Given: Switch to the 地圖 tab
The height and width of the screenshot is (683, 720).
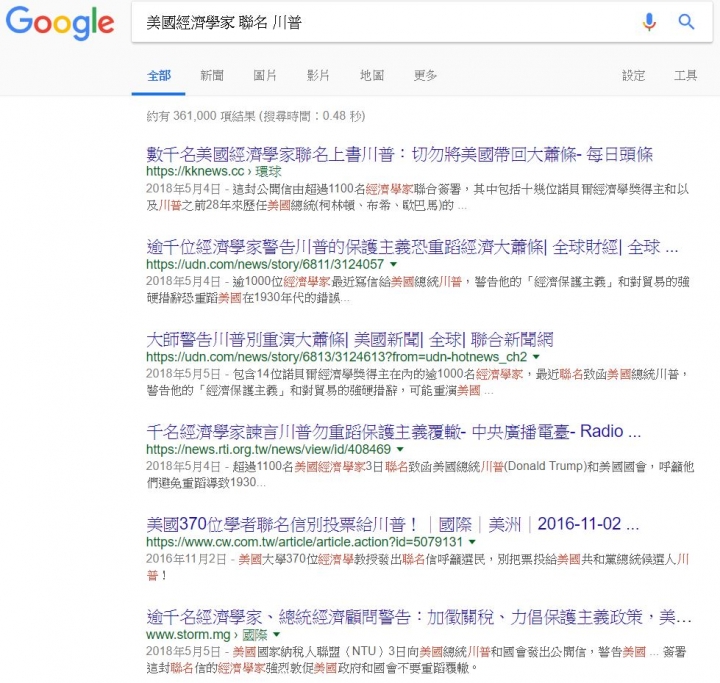Looking at the screenshot, I should 371,75.
